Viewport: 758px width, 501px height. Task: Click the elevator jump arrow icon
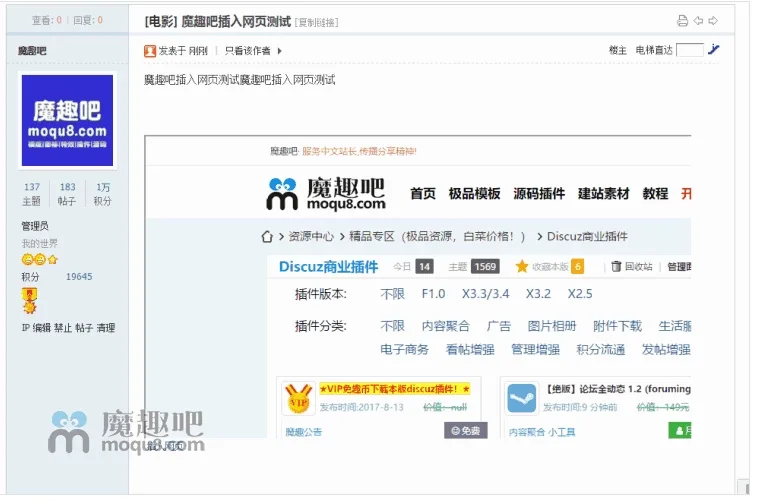(714, 49)
